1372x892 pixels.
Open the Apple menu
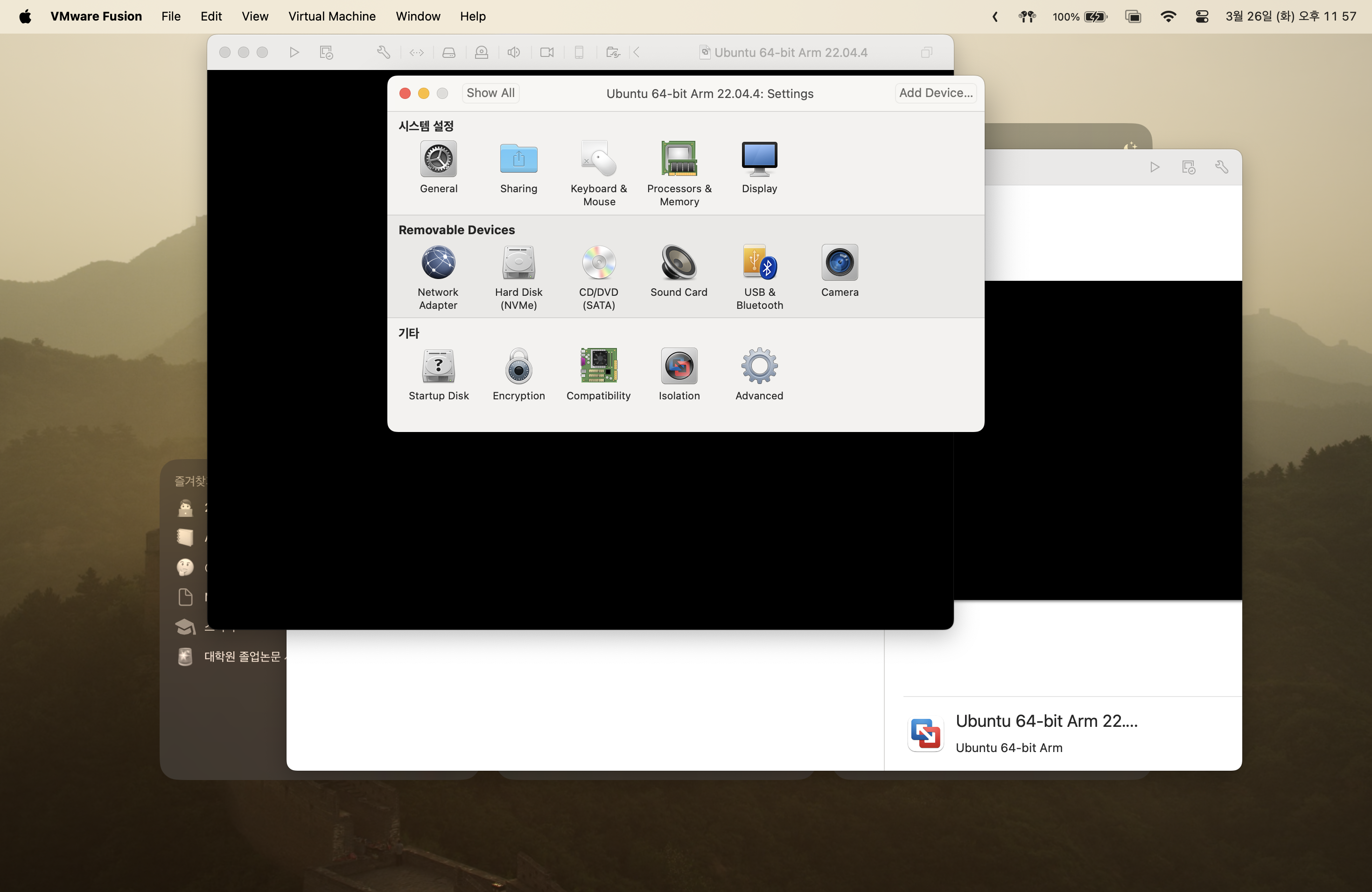point(25,16)
